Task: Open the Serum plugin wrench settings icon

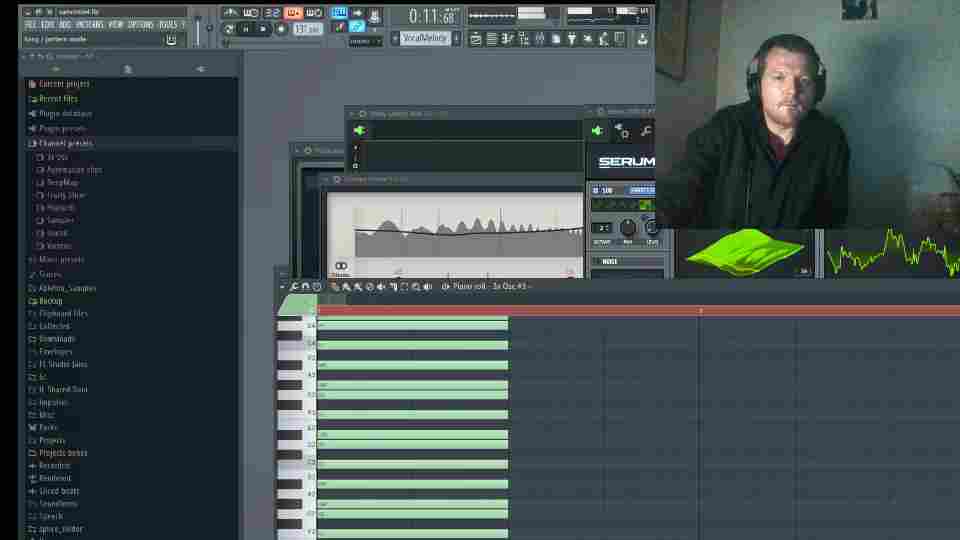Action: pos(646,131)
